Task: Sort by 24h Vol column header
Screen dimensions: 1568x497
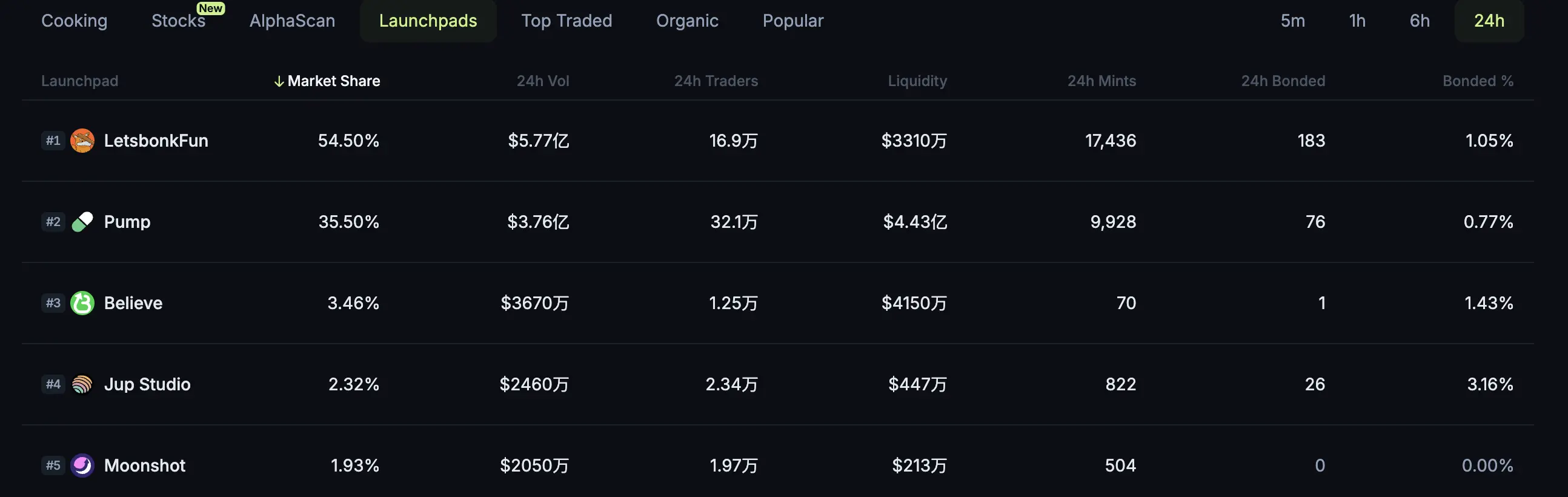Action: point(542,81)
